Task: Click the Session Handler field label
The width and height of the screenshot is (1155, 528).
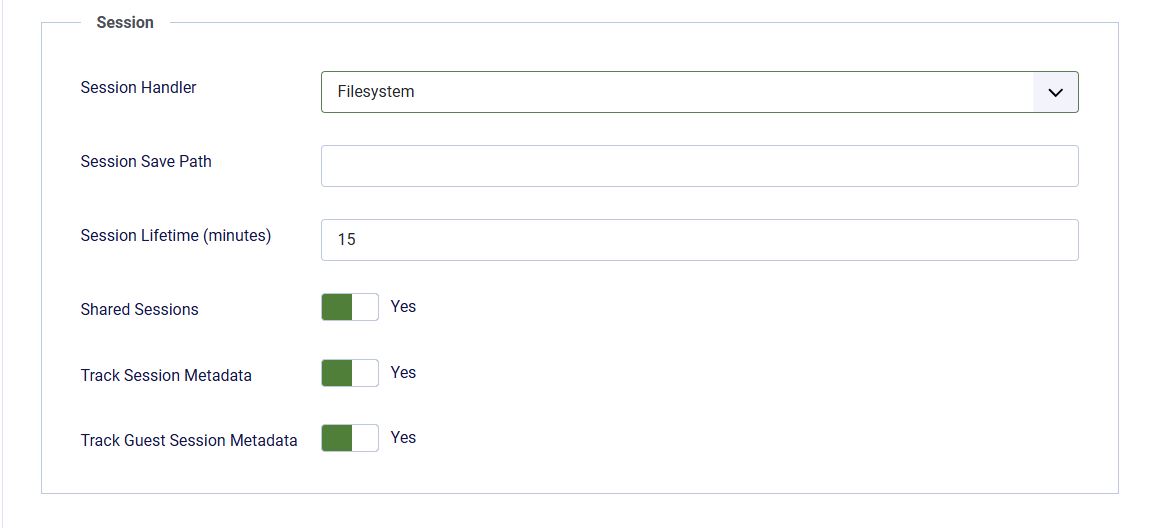Action: click(x=138, y=88)
